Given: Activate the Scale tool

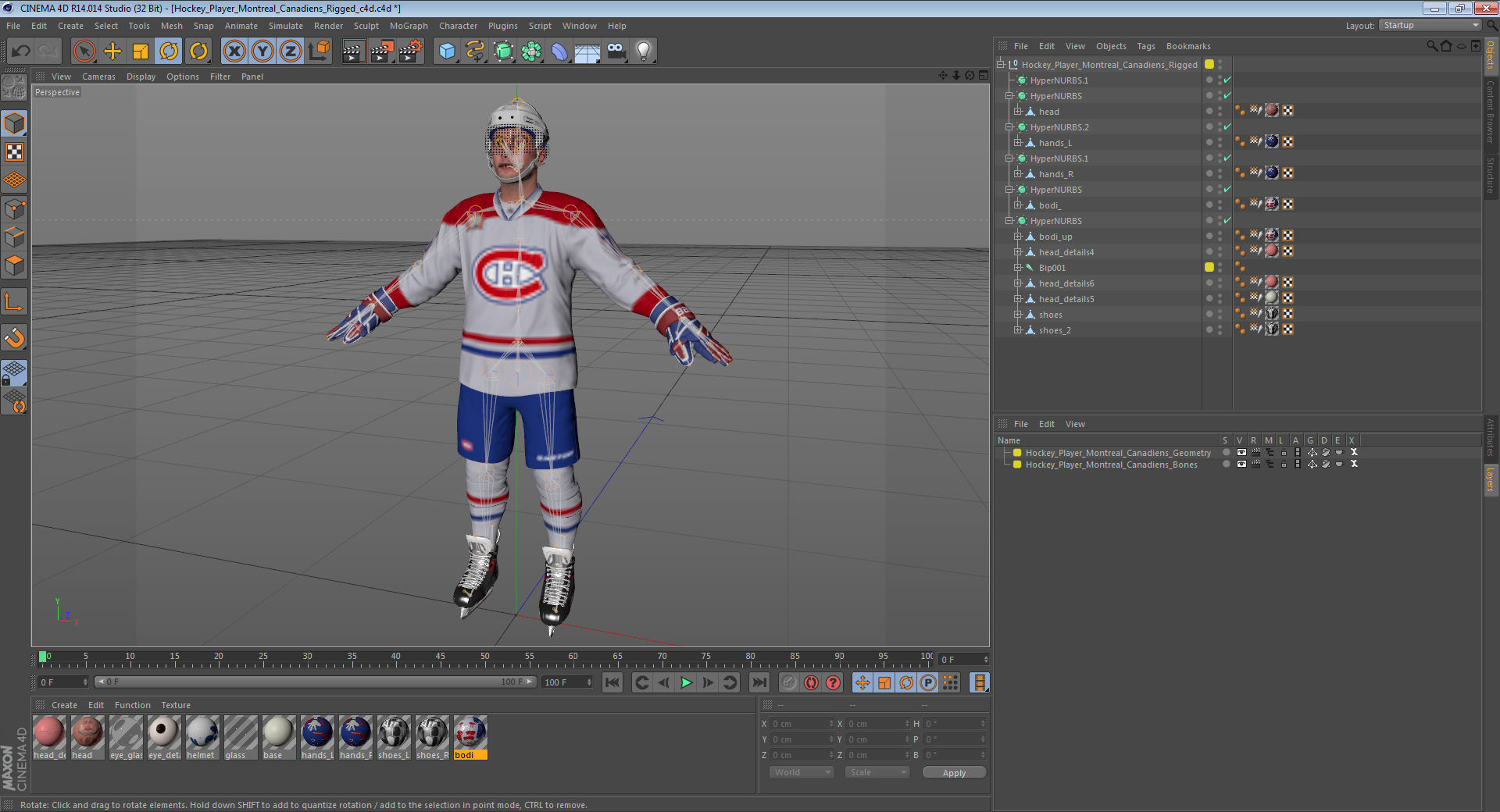Looking at the screenshot, I should 141,52.
